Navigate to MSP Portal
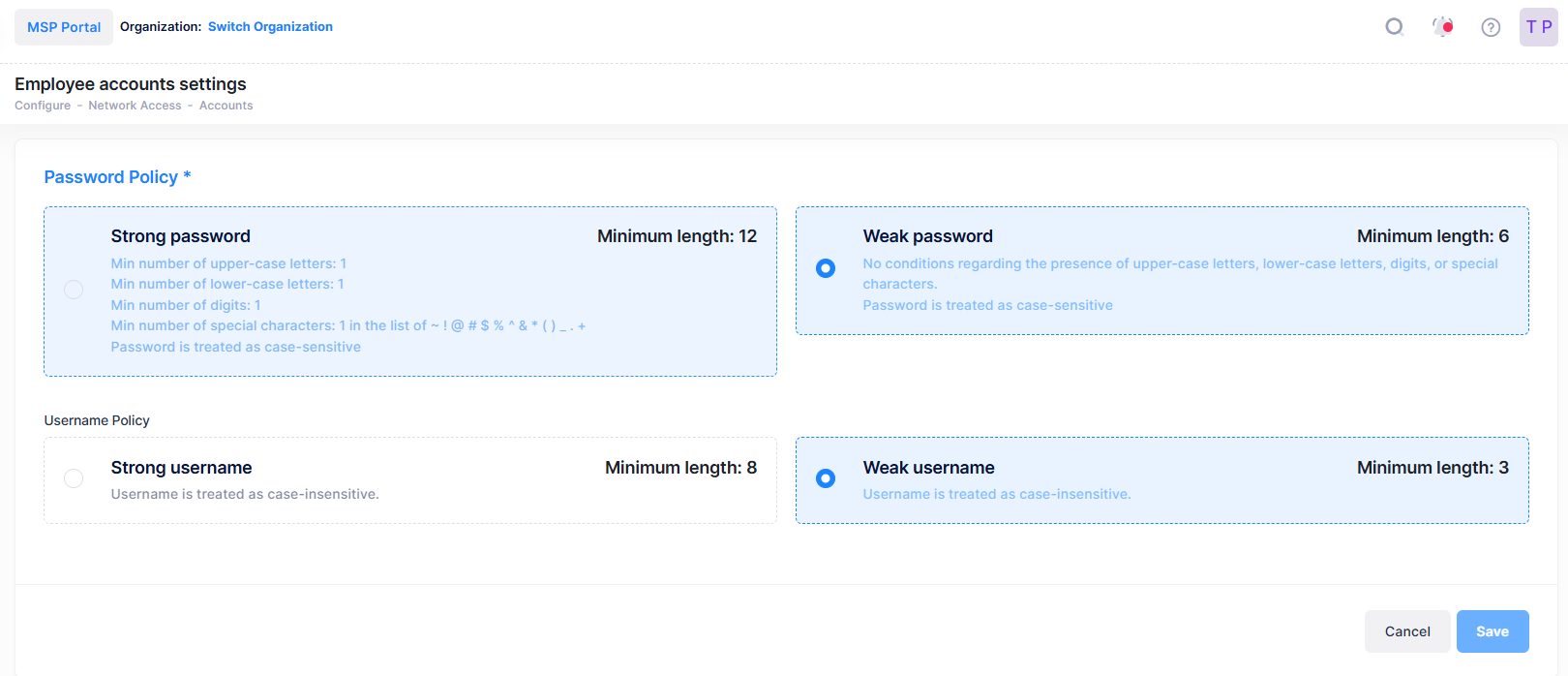1568x676 pixels. [63, 26]
